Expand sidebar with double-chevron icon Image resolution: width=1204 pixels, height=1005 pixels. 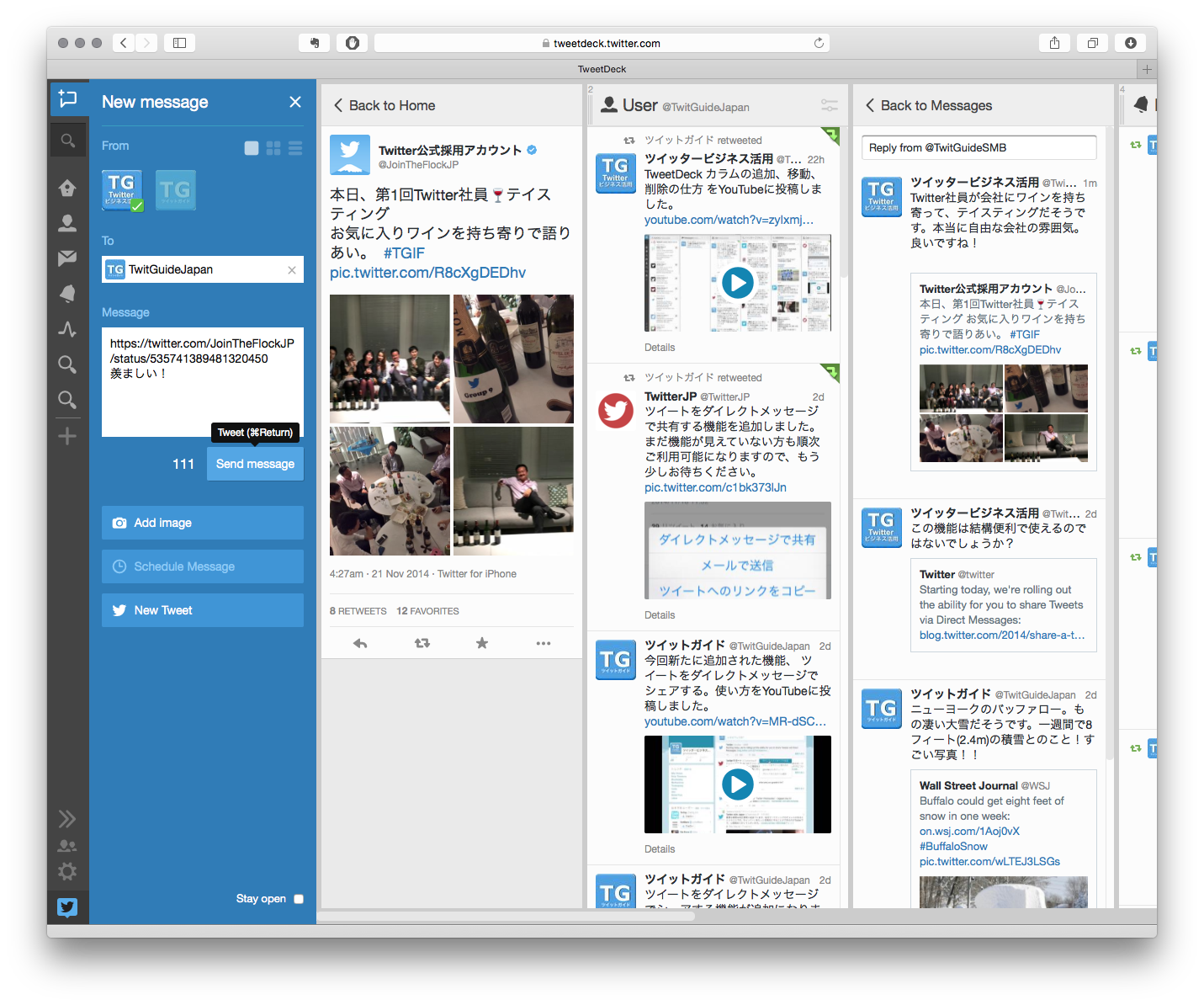pyautogui.click(x=67, y=819)
